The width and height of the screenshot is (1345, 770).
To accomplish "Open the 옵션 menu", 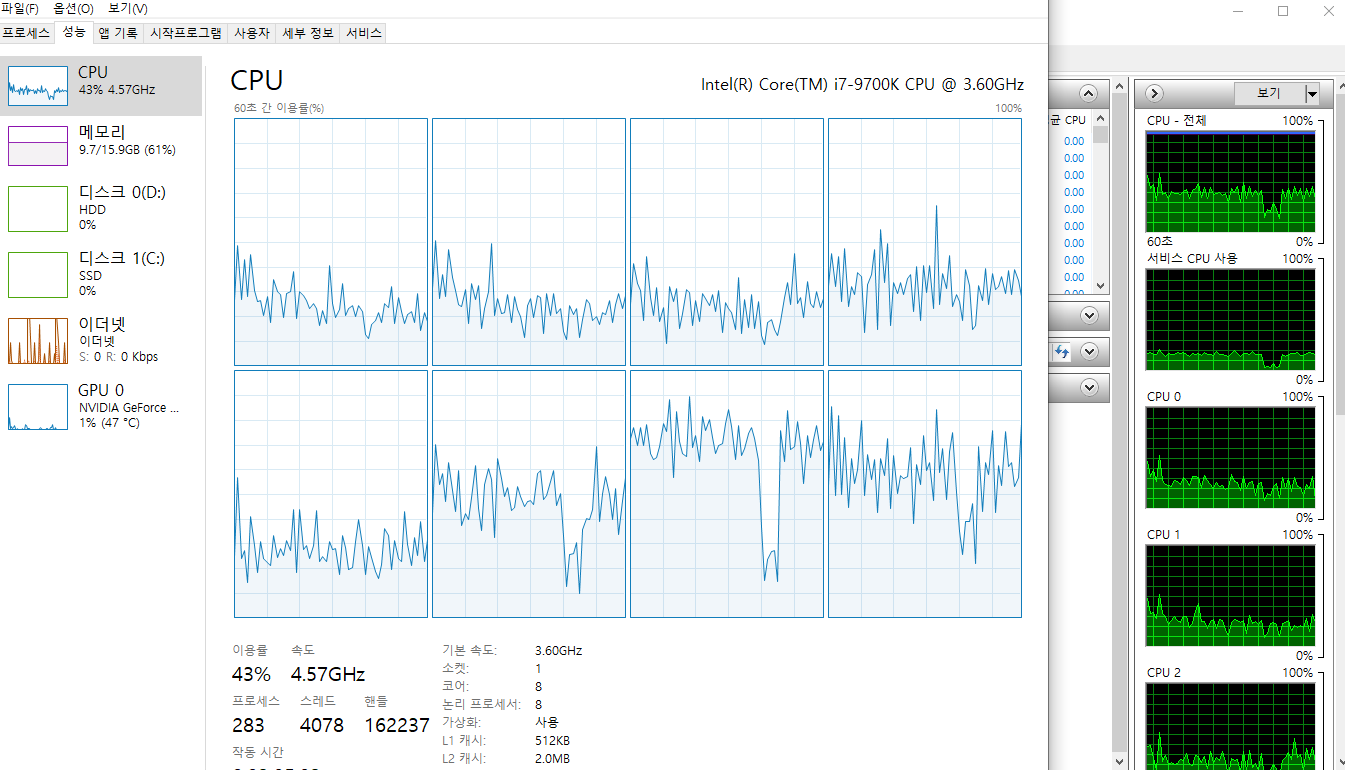I will tap(73, 9).
